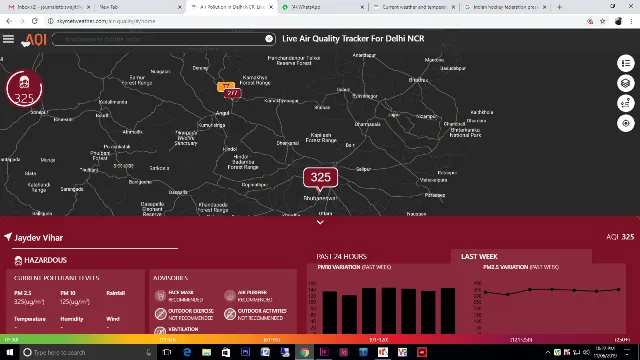Image resolution: width=640 pixels, height=360 pixels.
Task: Open the Chrome three-dot menu
Action: click(x=631, y=21)
